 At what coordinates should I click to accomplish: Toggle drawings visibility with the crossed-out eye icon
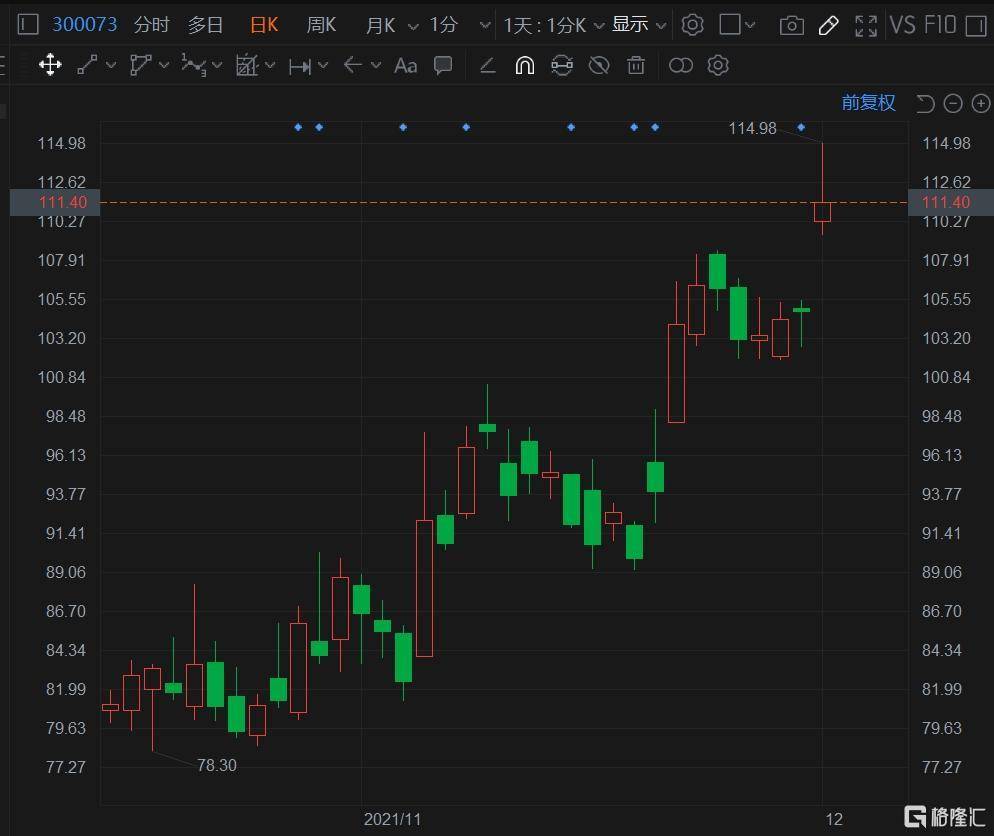coord(598,65)
